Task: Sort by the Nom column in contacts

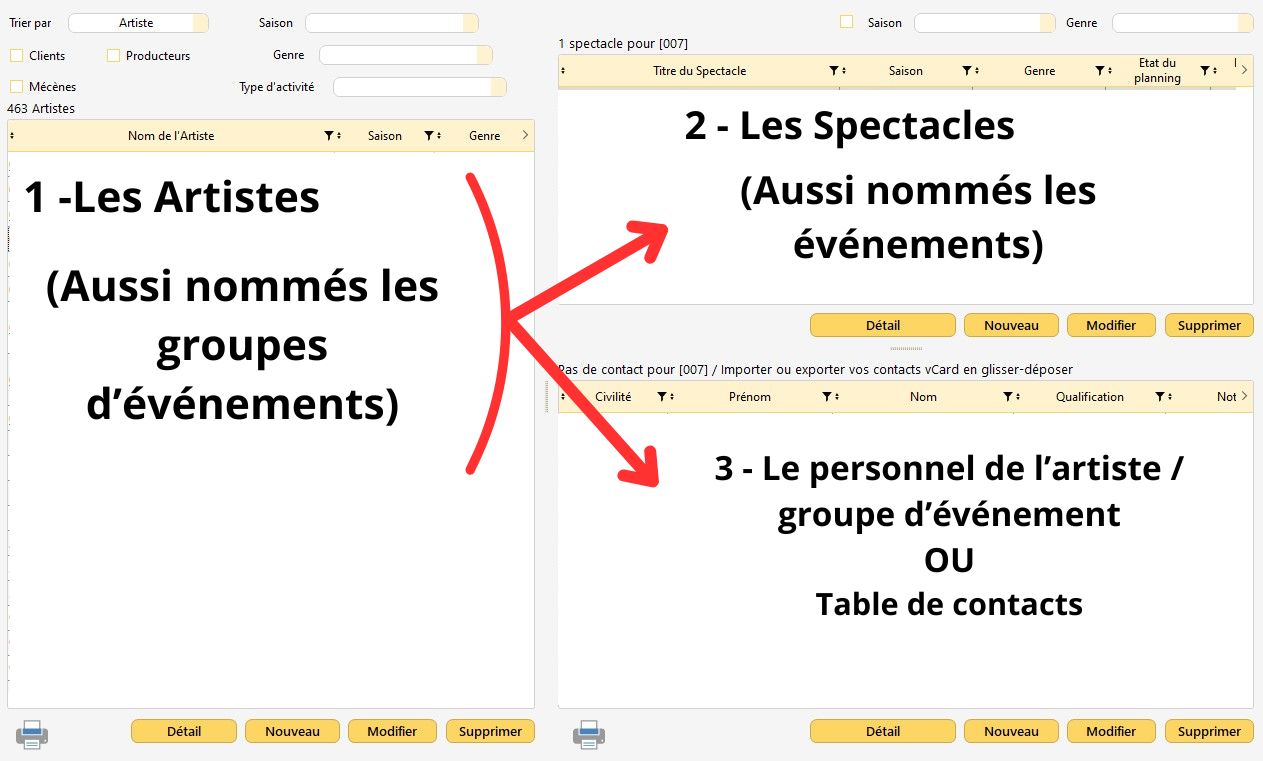Action: [923, 397]
